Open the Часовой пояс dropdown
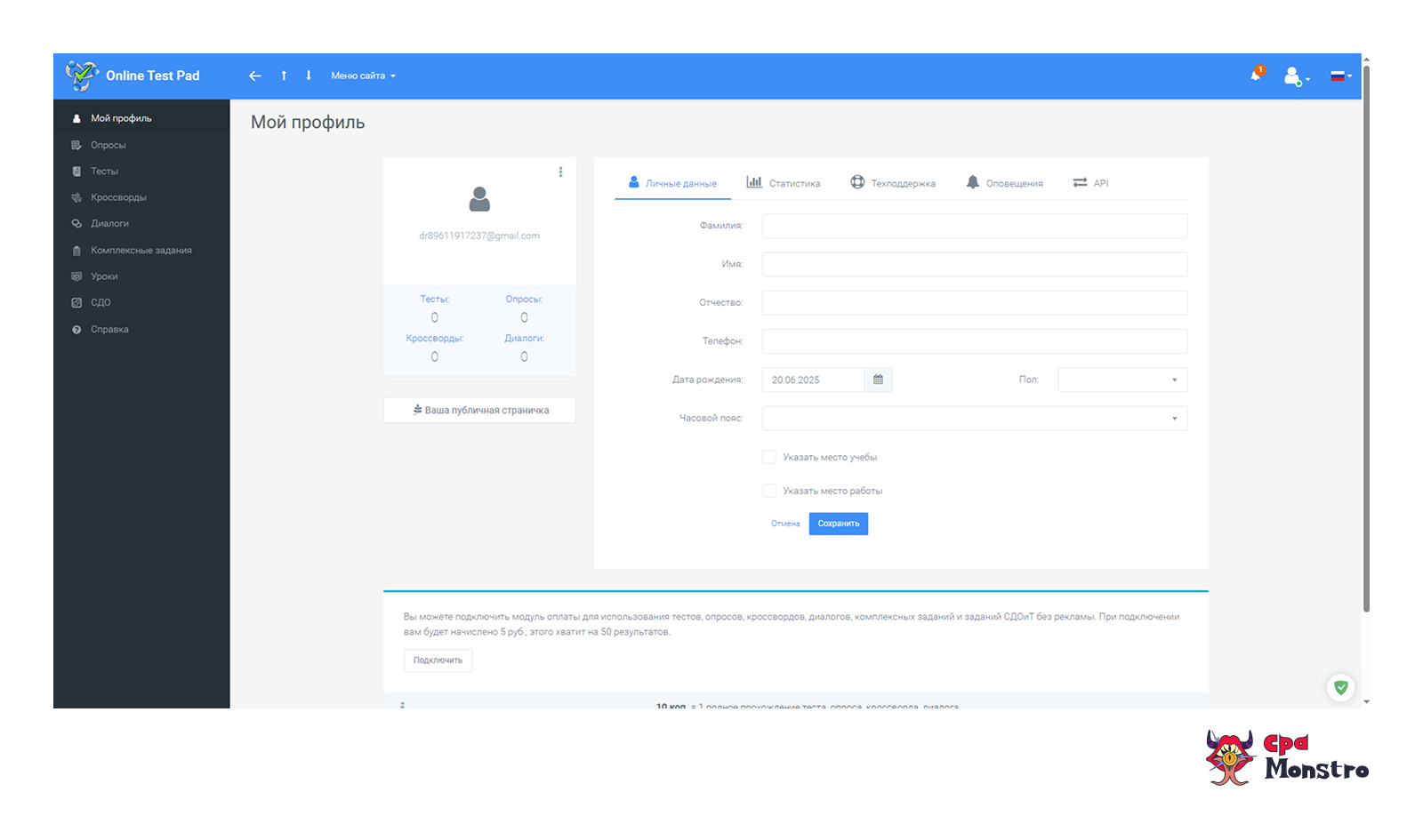This screenshot has width=1423, height=840. 975,419
